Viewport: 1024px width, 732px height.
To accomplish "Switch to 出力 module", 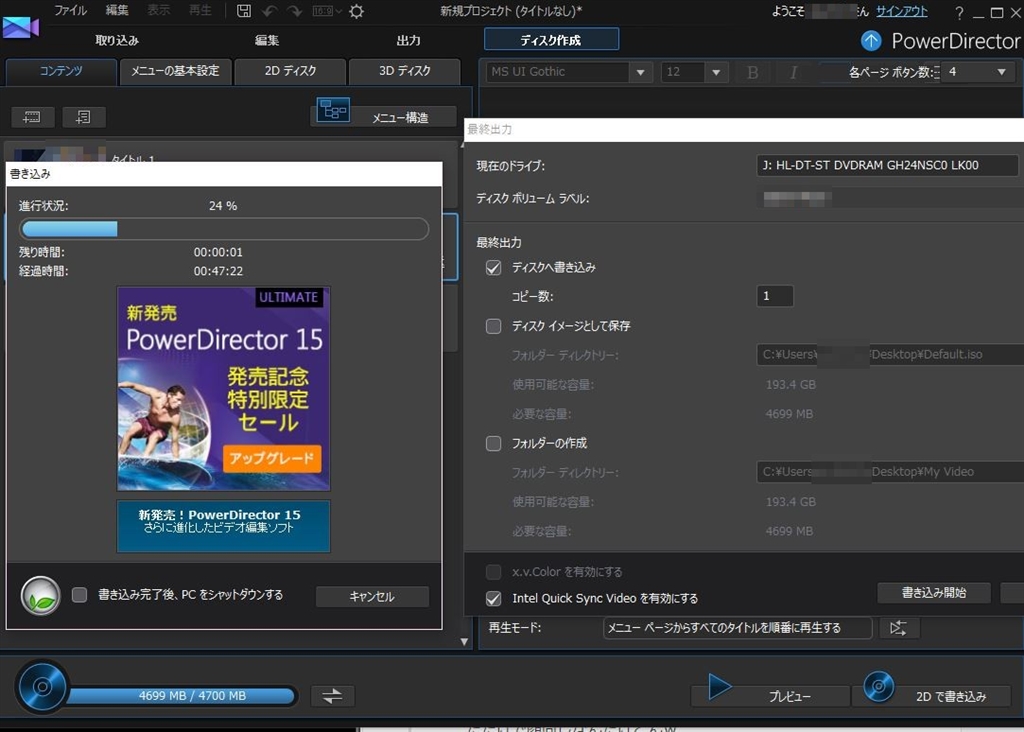I will pos(408,40).
